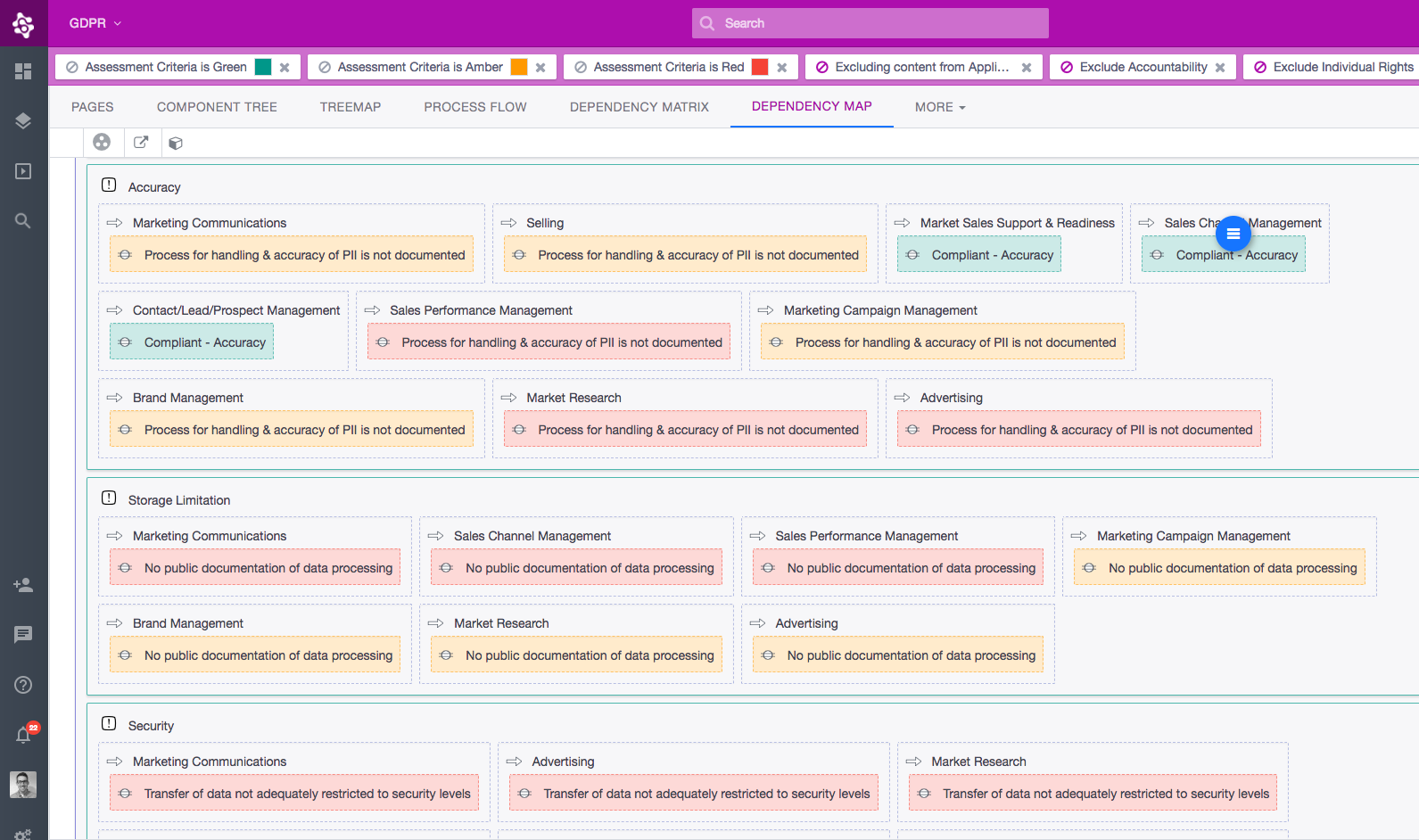Select Marketing Communications heading under Security
Screen dimensions: 1419x840
[x=210, y=762]
